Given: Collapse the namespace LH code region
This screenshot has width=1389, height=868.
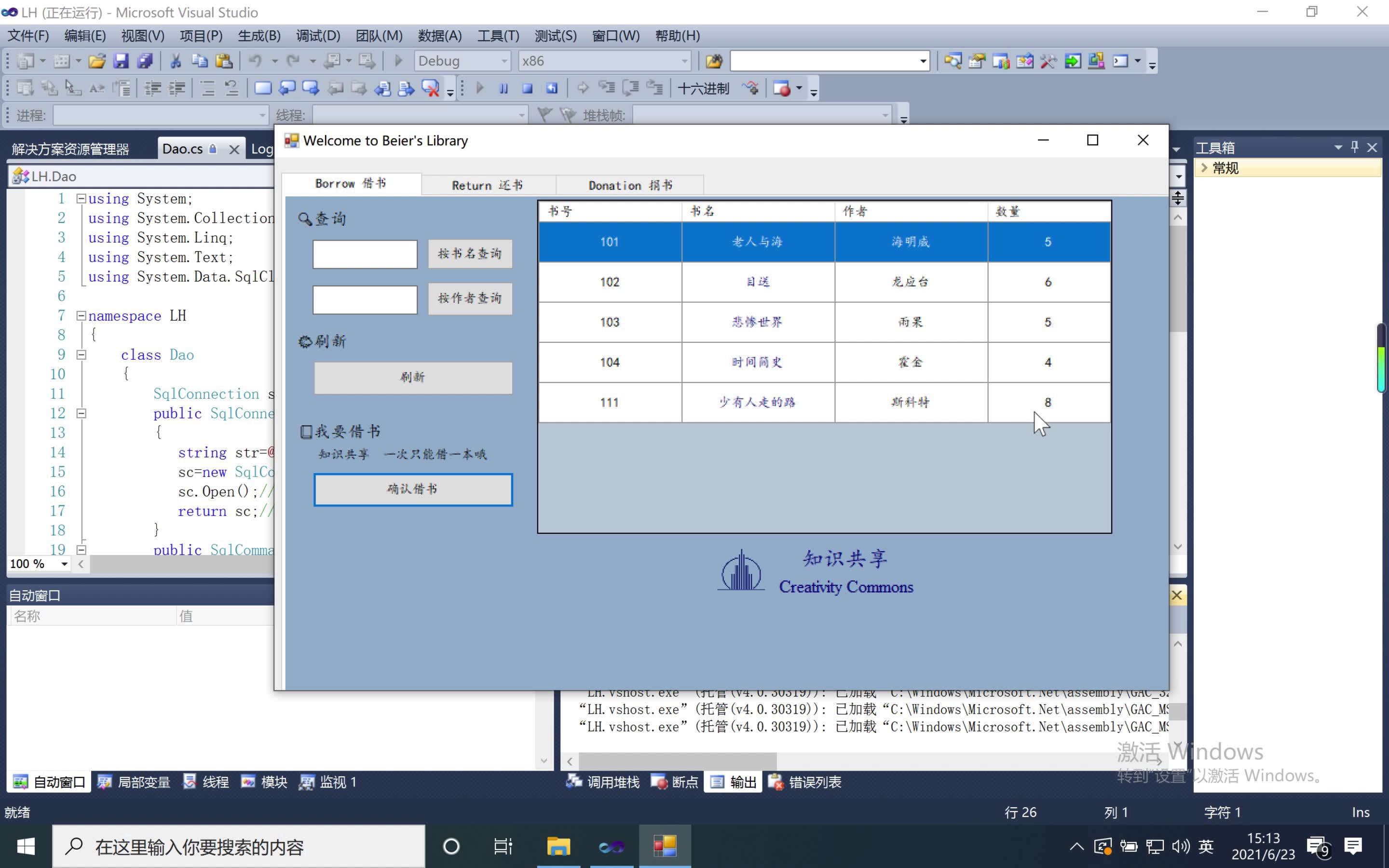Looking at the screenshot, I should pos(82,316).
